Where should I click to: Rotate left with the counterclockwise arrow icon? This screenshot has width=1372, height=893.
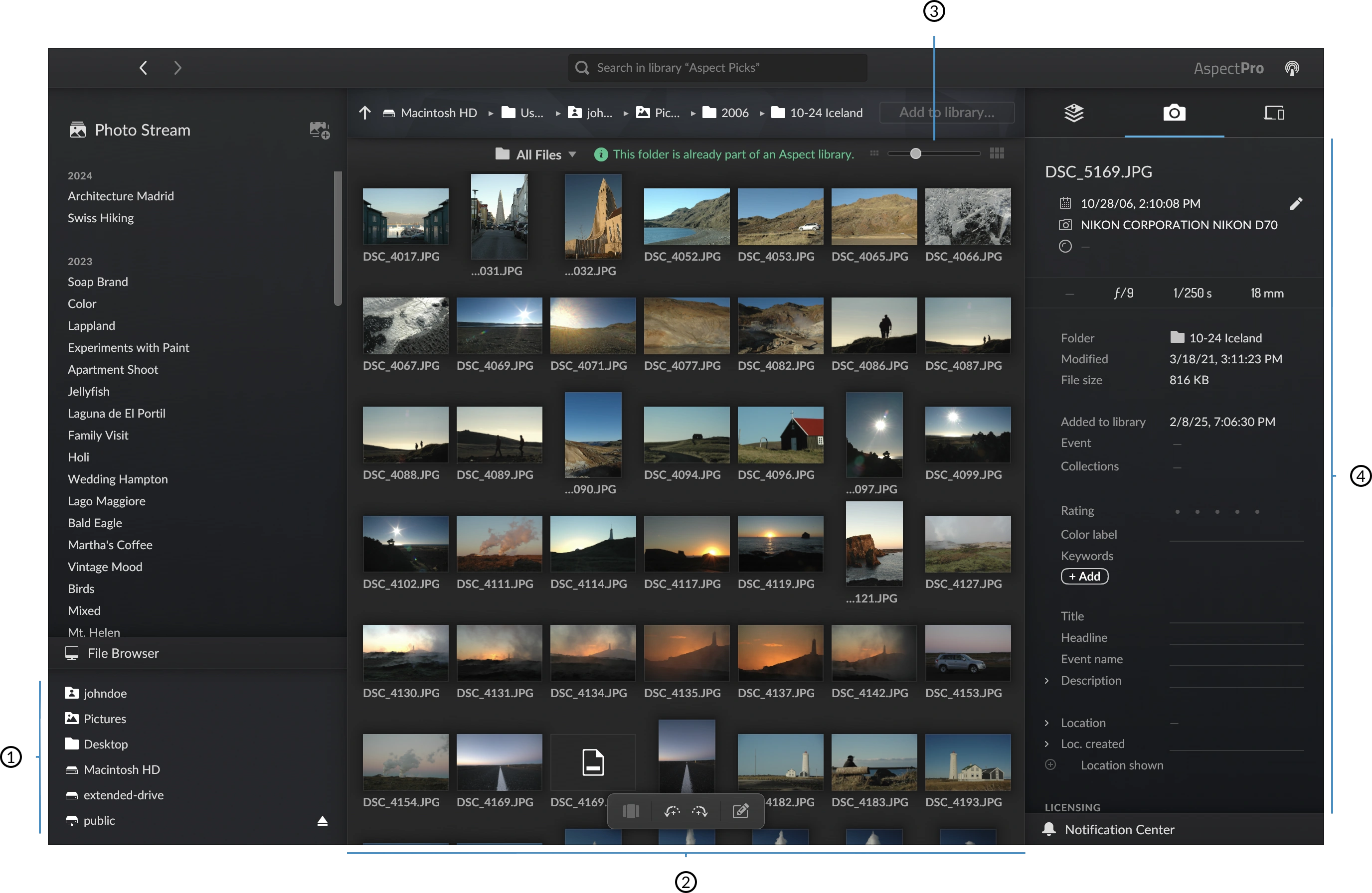[x=672, y=811]
